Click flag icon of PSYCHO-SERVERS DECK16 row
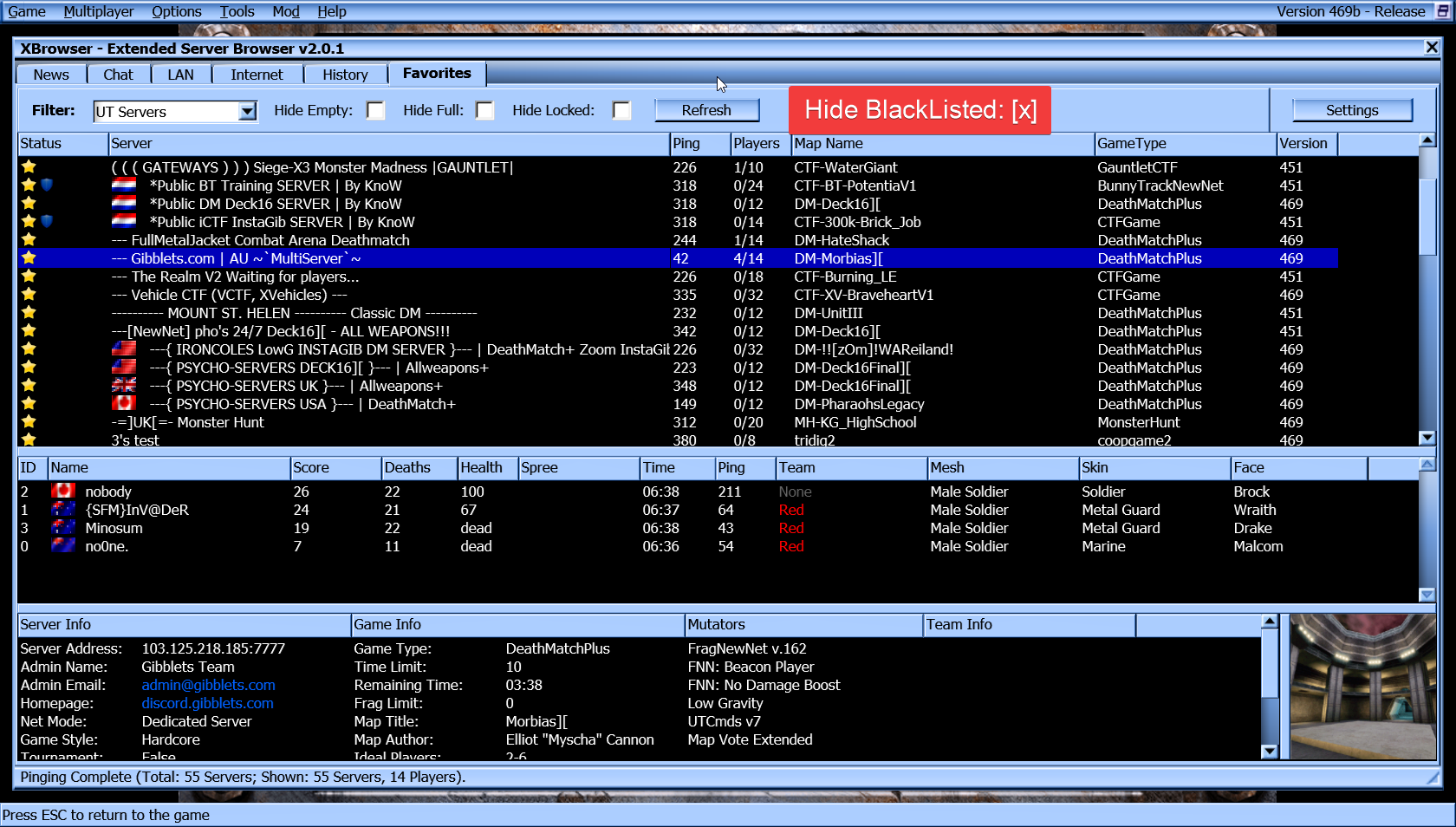Screen dimensions: 1456x827 (x=124, y=367)
